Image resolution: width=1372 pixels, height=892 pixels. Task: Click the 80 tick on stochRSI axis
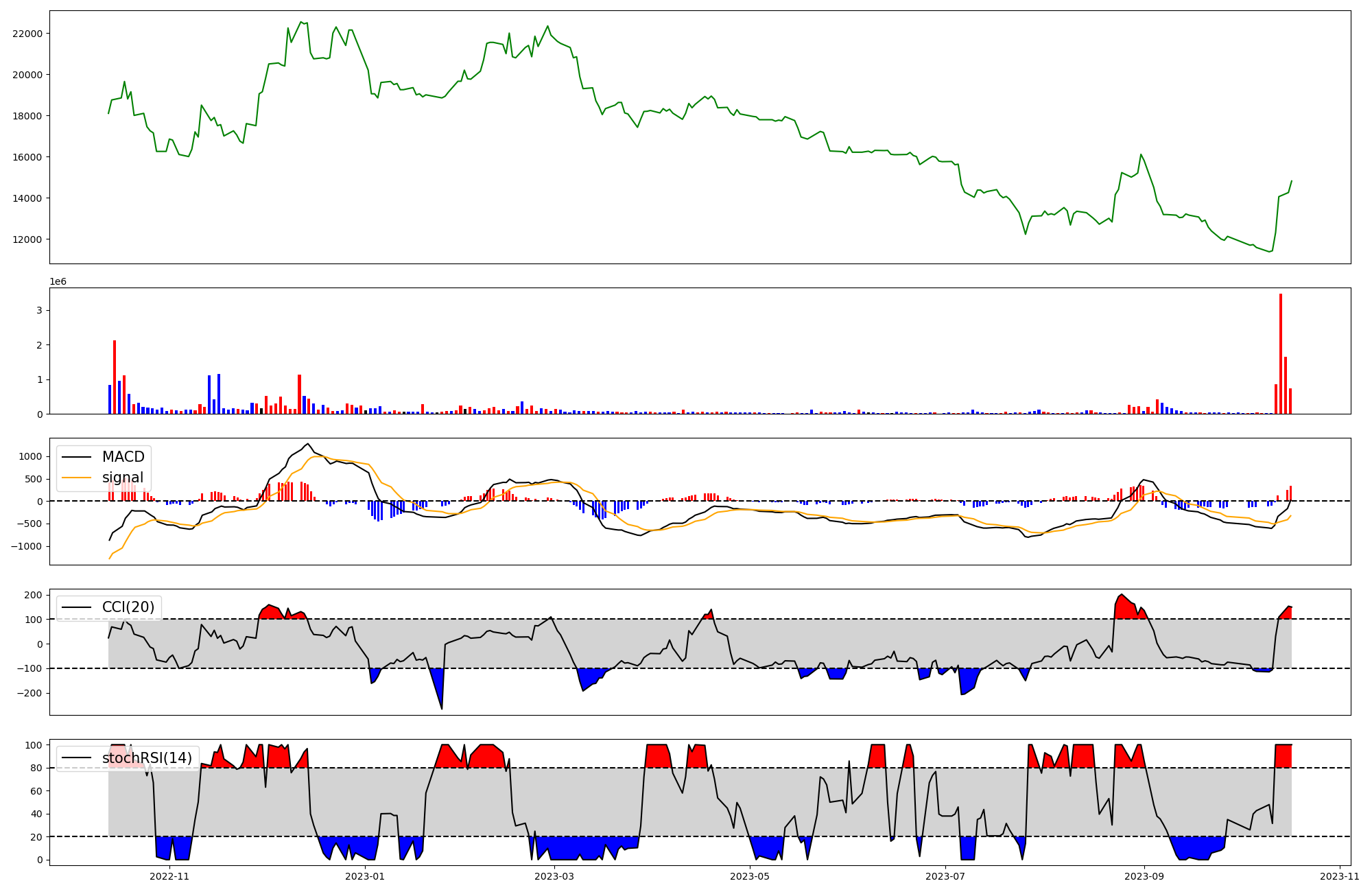pos(36,768)
